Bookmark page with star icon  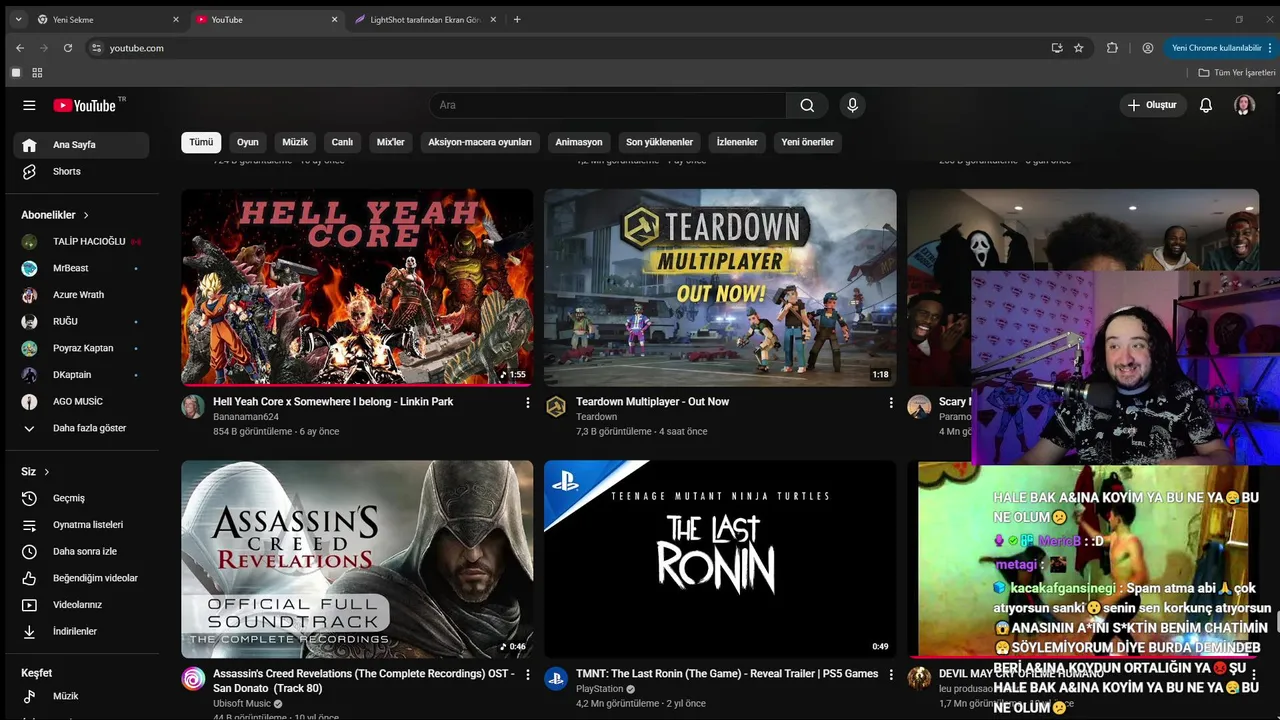[x=1078, y=48]
